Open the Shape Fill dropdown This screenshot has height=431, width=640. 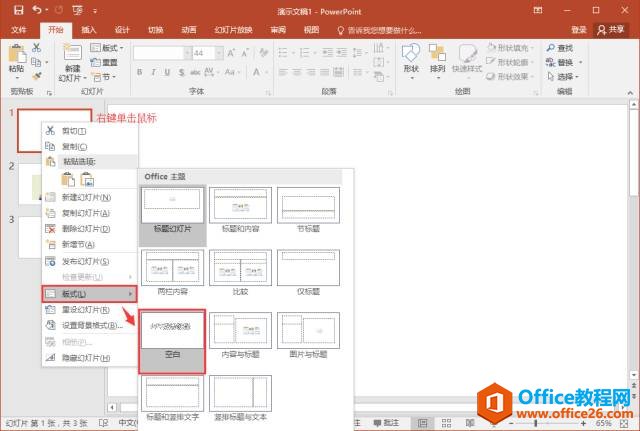tap(511, 48)
